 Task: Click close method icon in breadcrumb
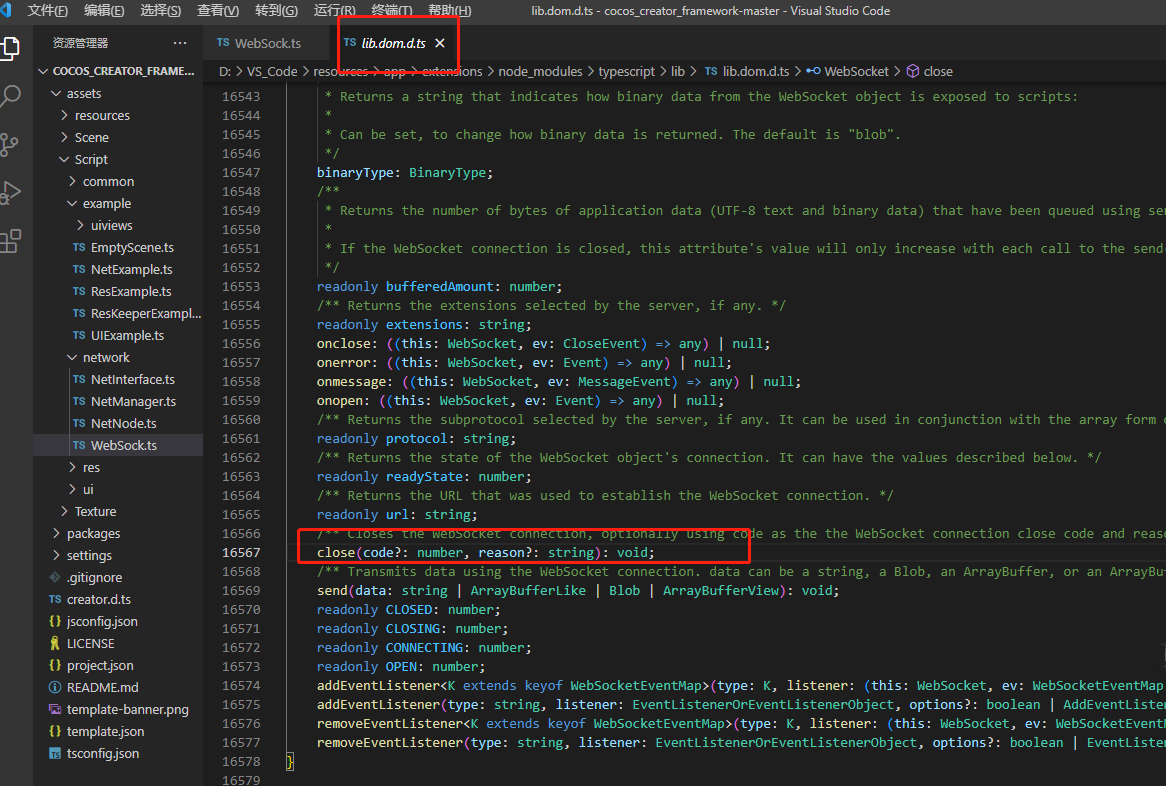(912, 71)
